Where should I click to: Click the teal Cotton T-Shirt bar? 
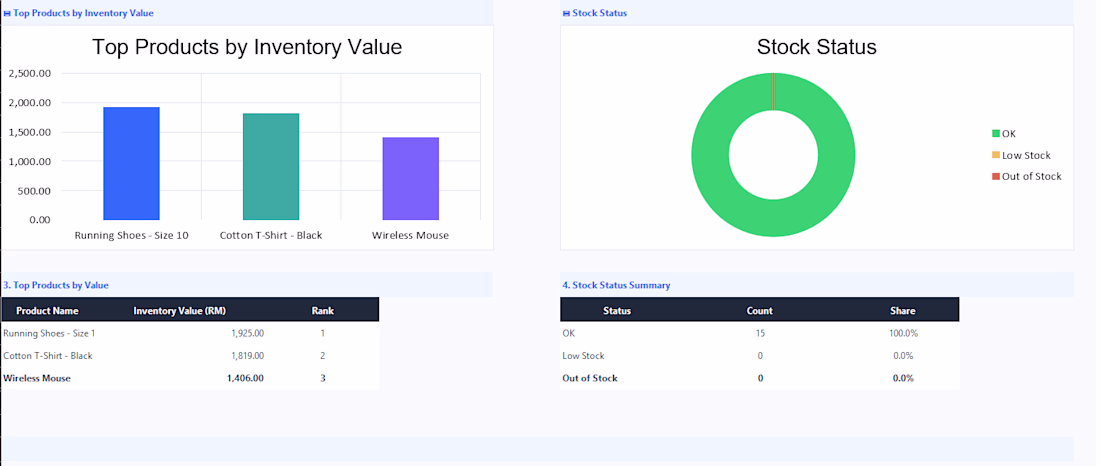tap(271, 166)
